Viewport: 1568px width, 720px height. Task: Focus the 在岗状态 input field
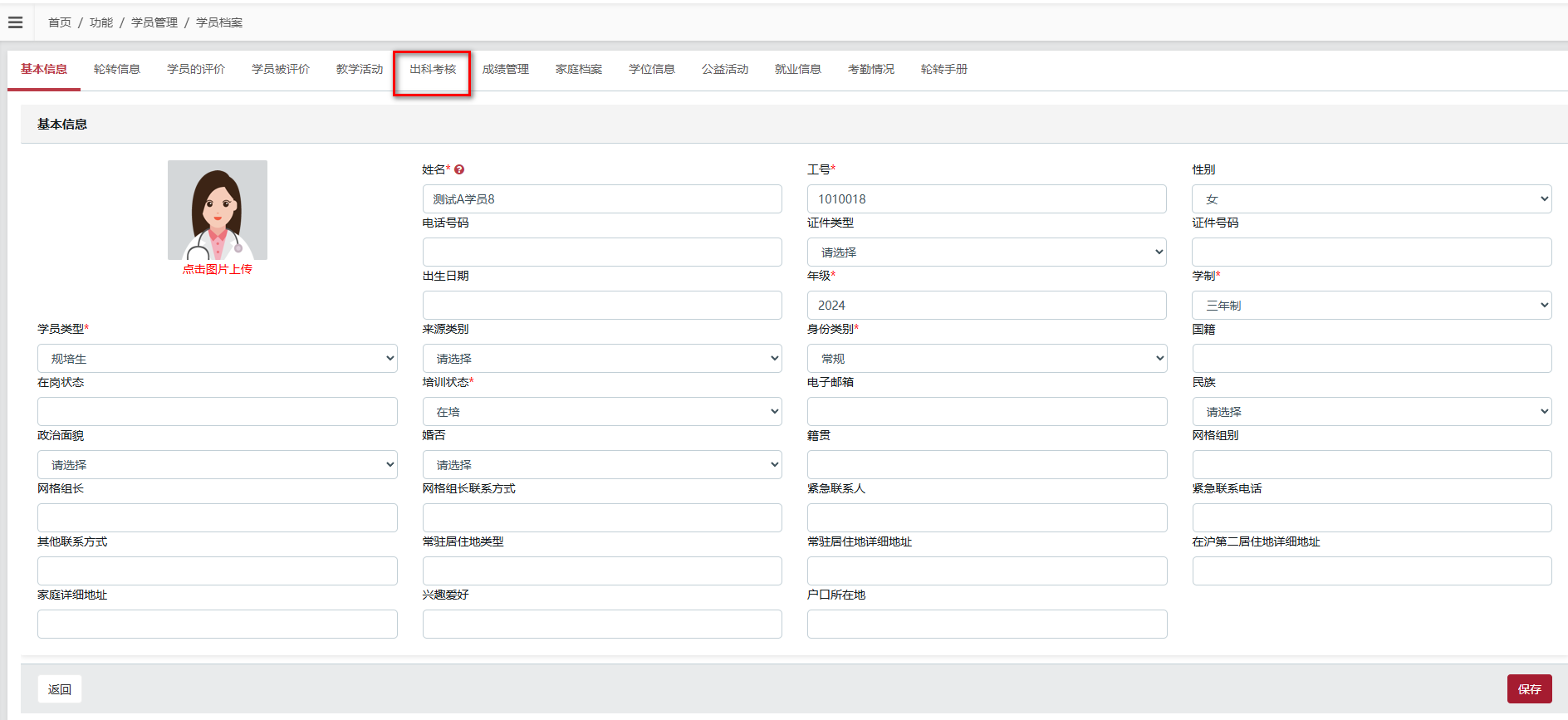(x=218, y=412)
